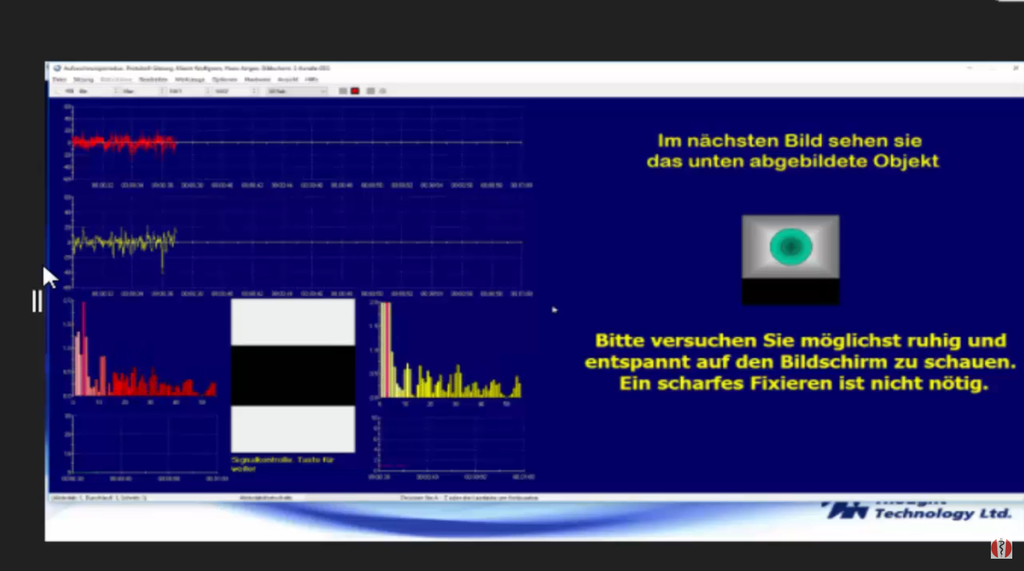
Task: Click 'Ein scharfes Fixieren ist nicht nötig' text
Action: pos(804,383)
